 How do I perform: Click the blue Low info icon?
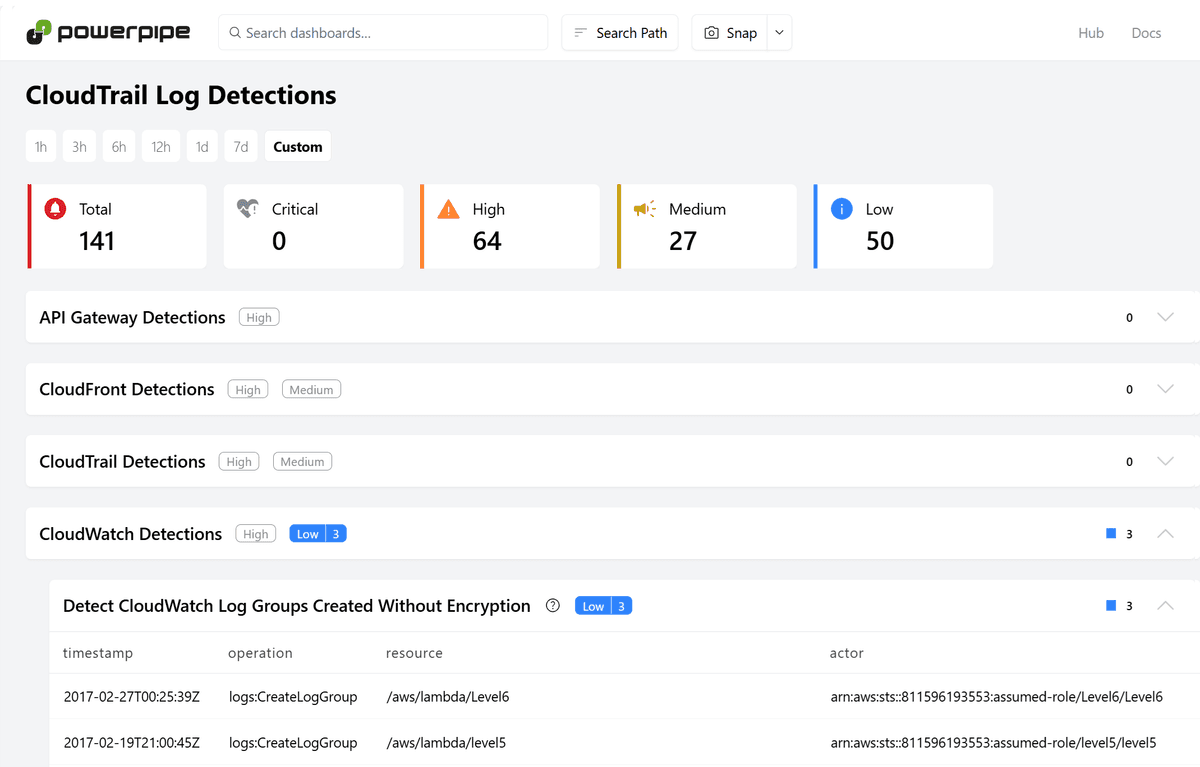(842, 209)
